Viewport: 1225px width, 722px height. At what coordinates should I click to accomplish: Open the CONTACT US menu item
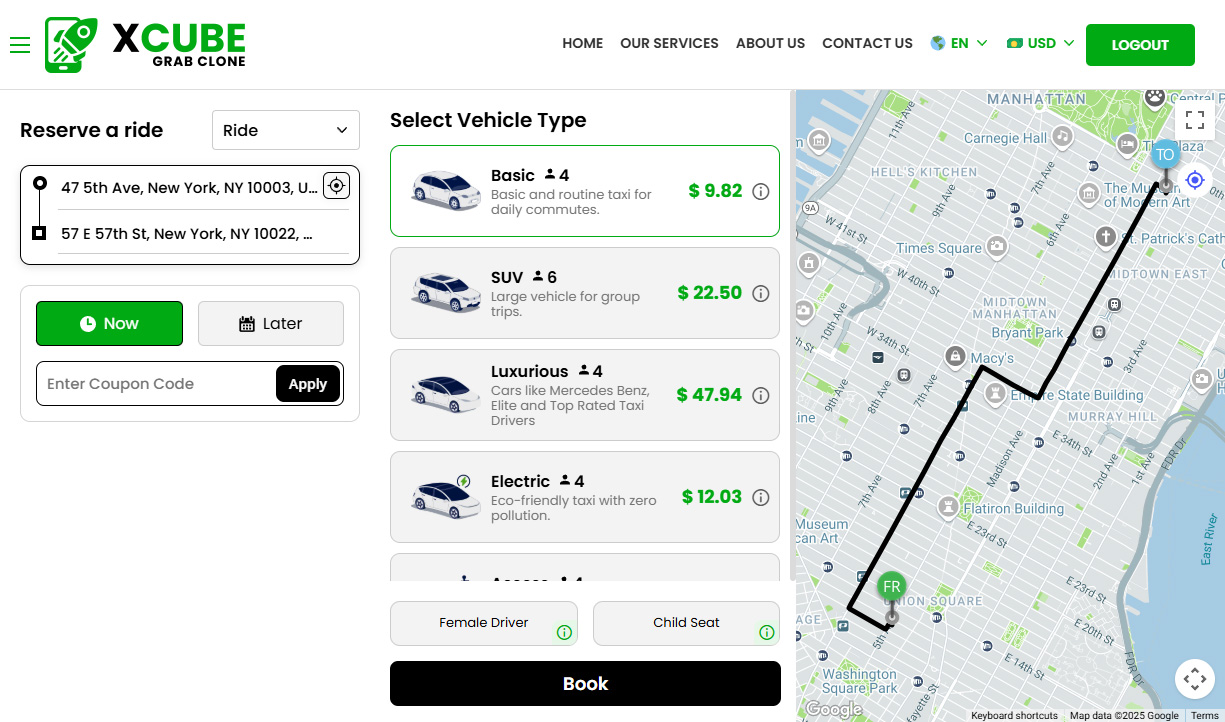pos(867,43)
